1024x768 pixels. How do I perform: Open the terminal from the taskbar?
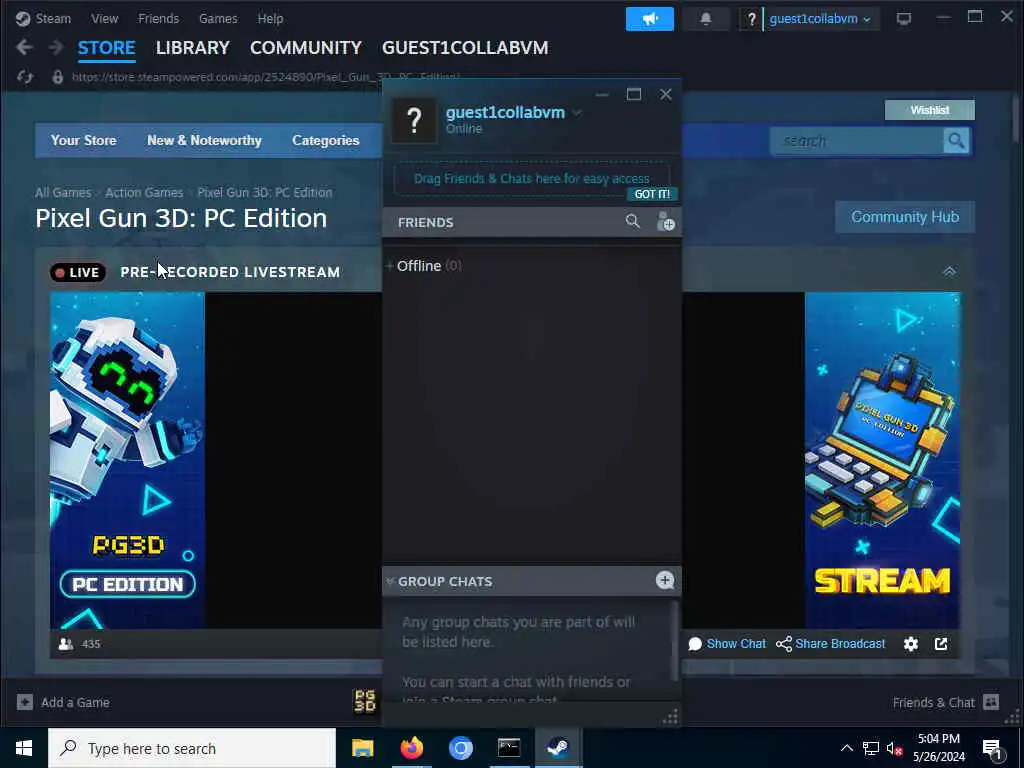click(509, 748)
